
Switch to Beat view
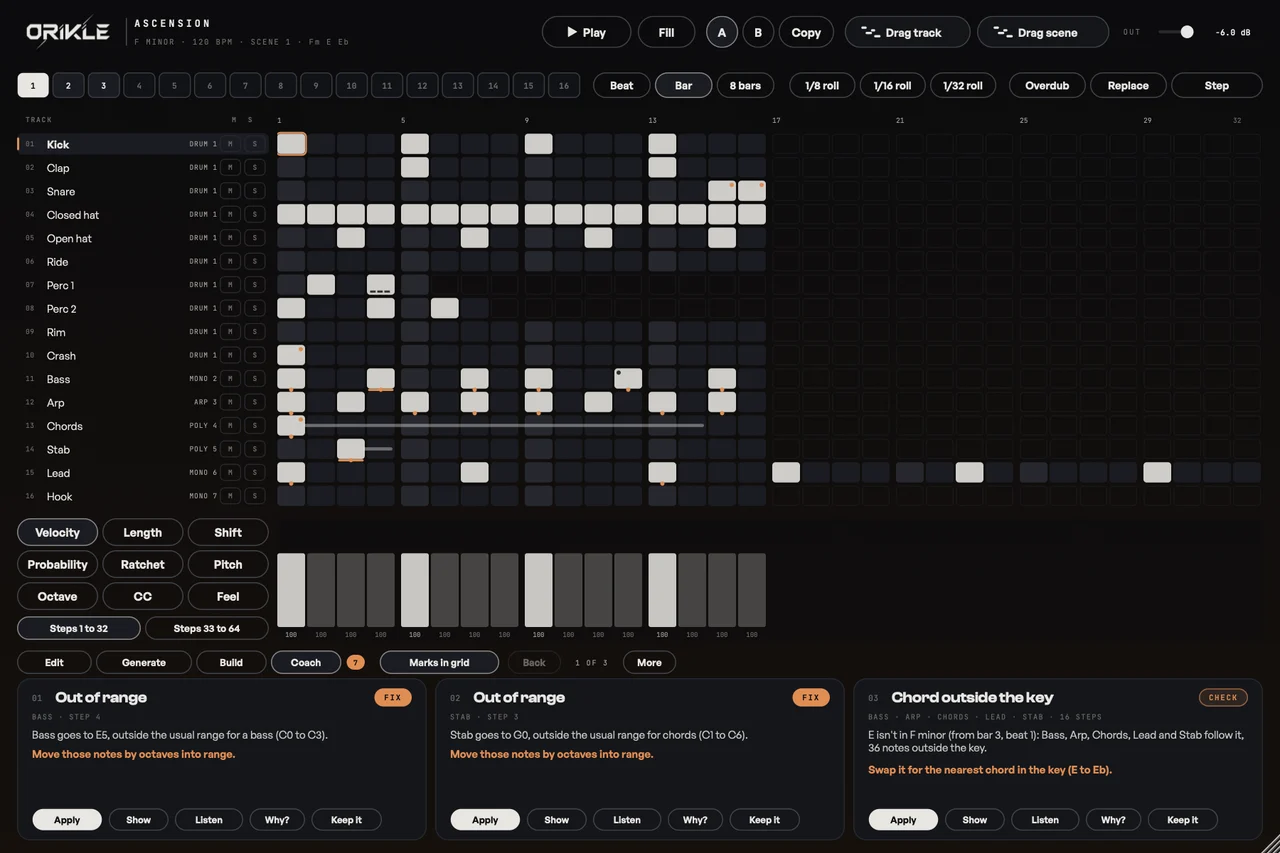pyautogui.click(x=621, y=85)
